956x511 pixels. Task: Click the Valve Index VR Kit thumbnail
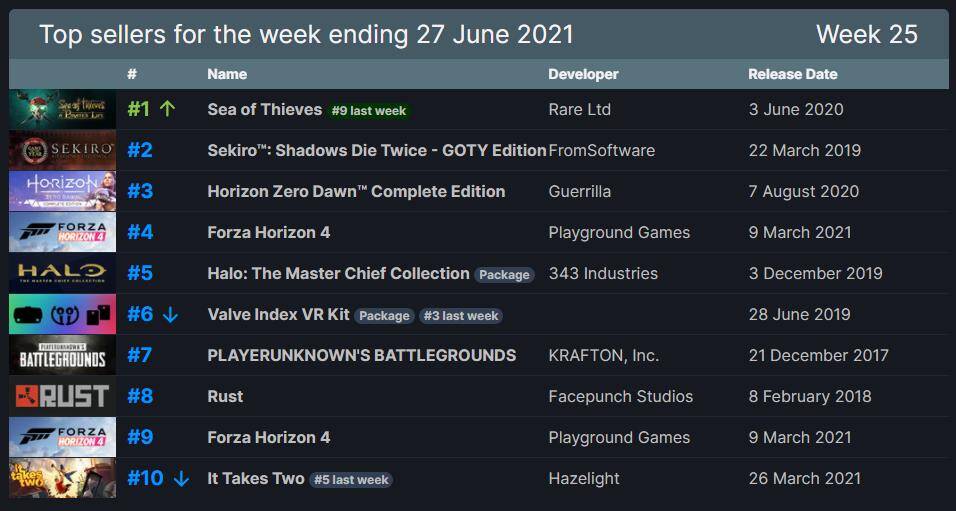tap(62, 314)
